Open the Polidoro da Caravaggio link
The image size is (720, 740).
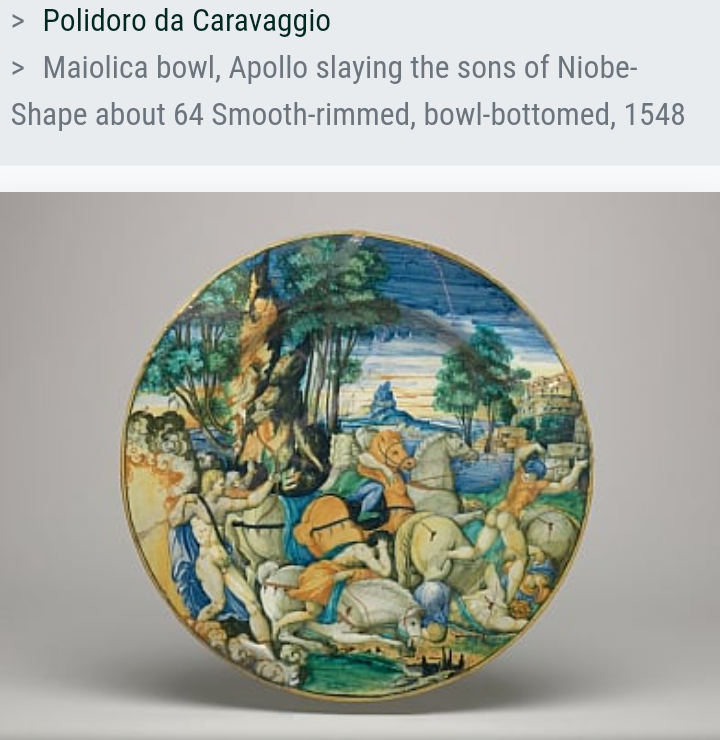186,21
